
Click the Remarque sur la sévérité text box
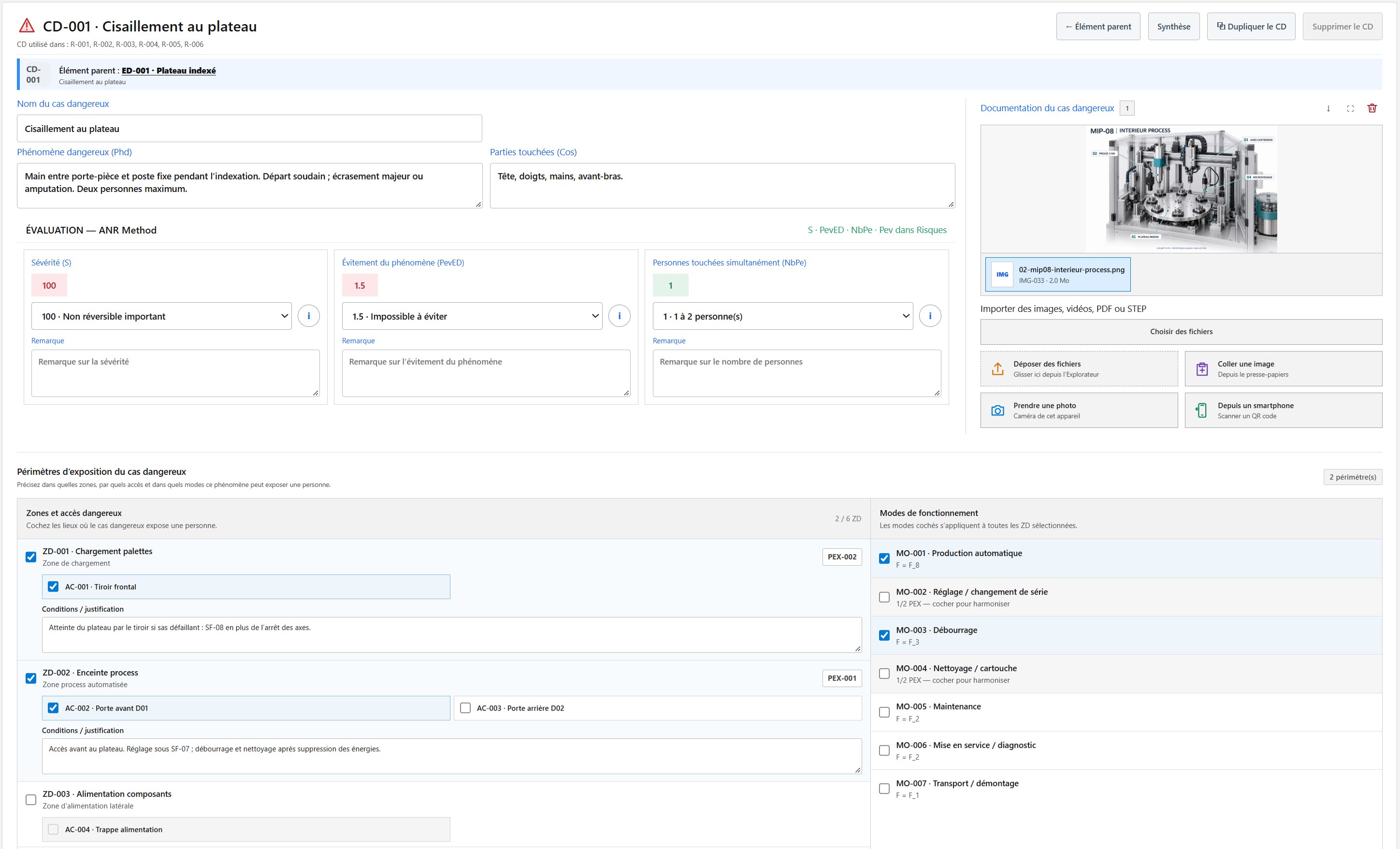pyautogui.click(x=175, y=373)
